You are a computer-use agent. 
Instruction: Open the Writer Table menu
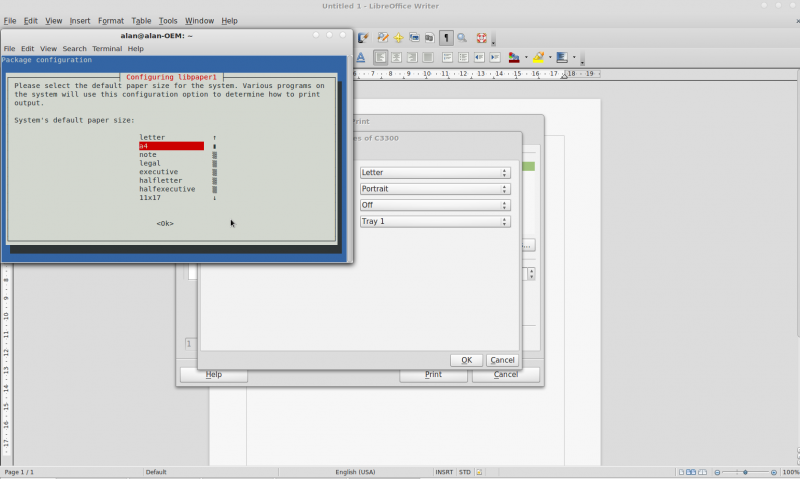[x=141, y=21]
